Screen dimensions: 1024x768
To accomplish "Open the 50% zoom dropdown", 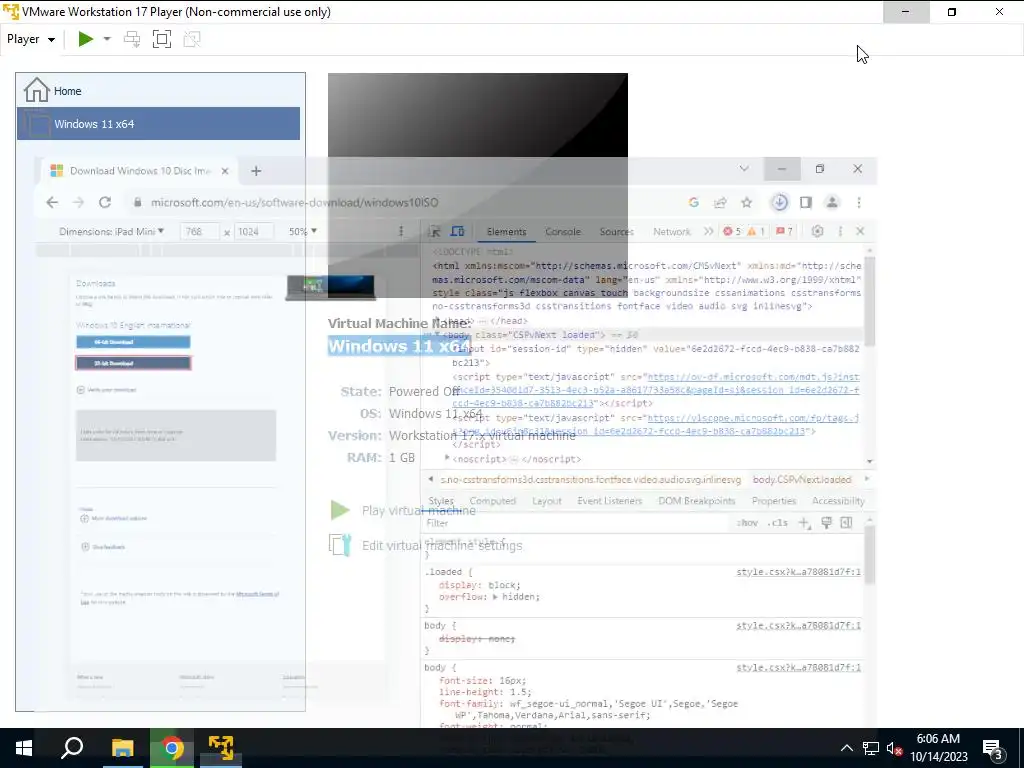I will 302,231.
